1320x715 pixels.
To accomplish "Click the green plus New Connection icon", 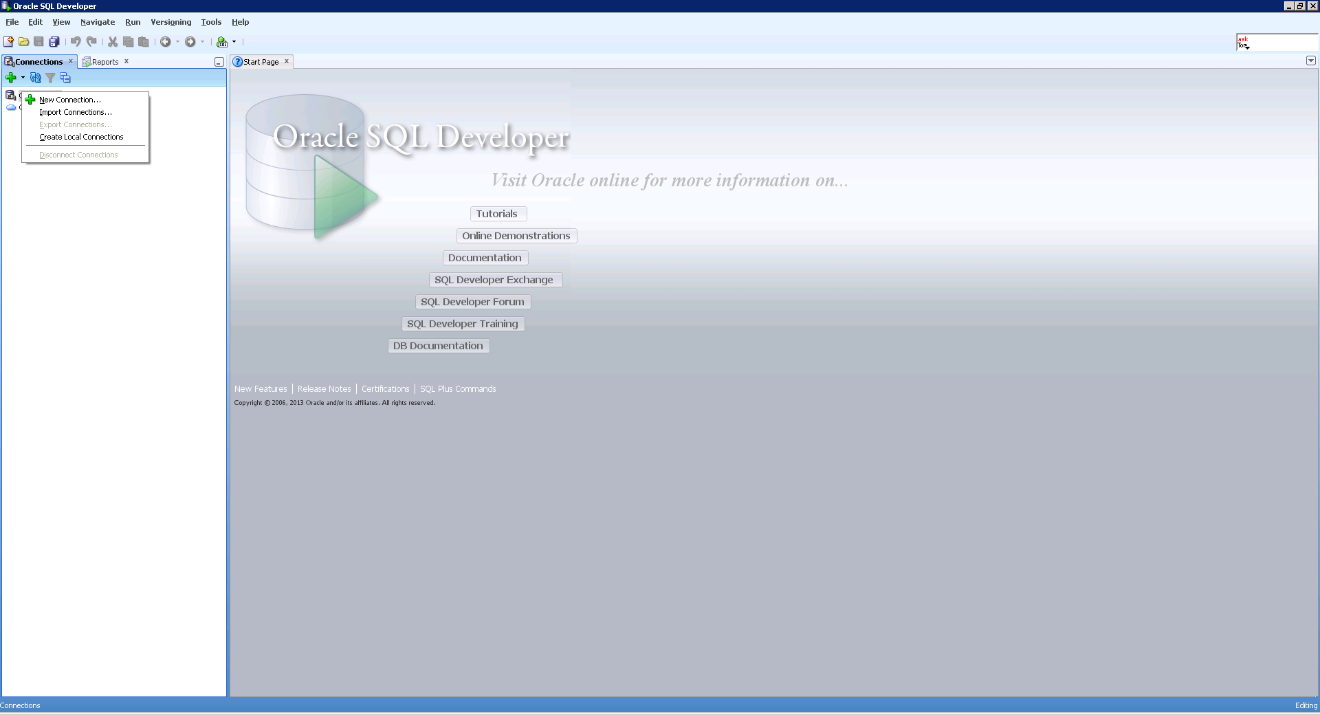I will click(x=11, y=77).
